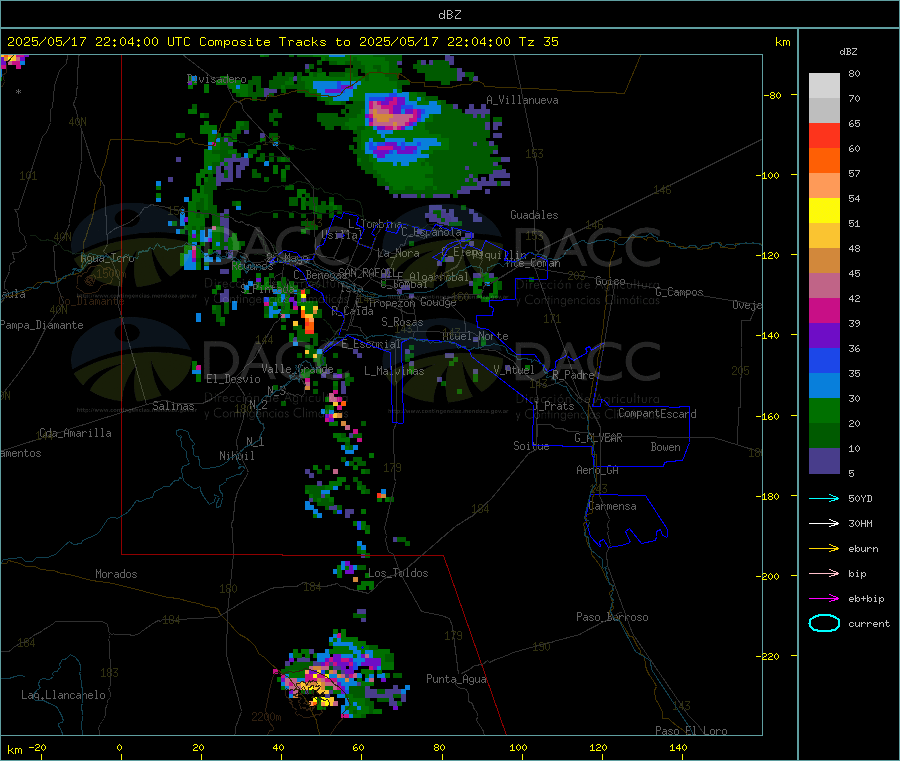Click the cyan 'current' ellipse legend symbol
The width and height of the screenshot is (900, 761).
coord(824,623)
